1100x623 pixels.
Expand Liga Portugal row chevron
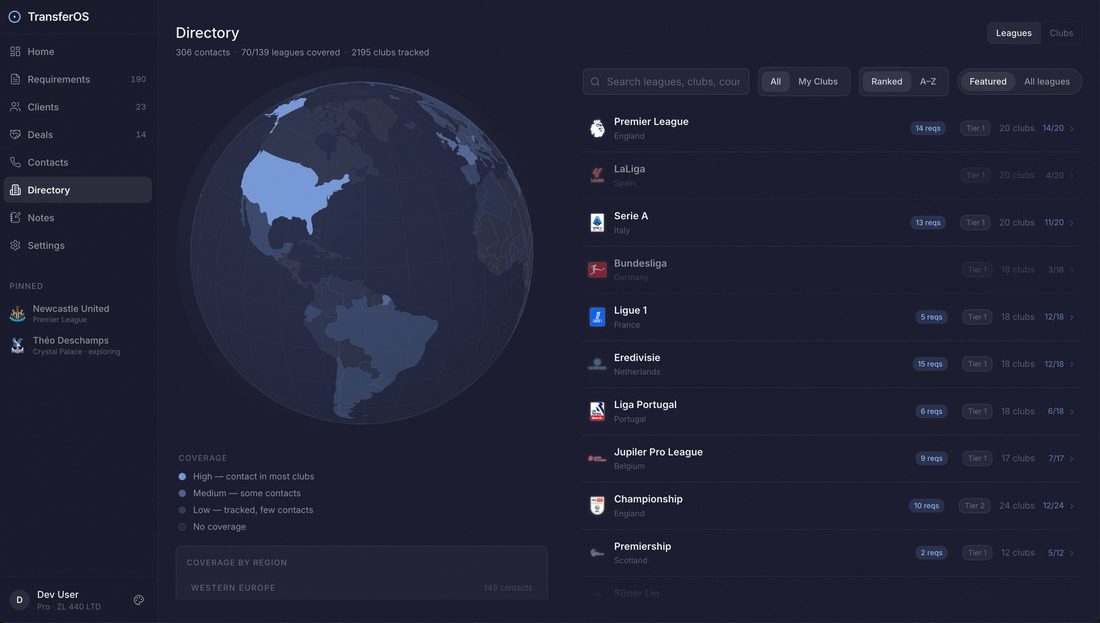tap(1072, 411)
